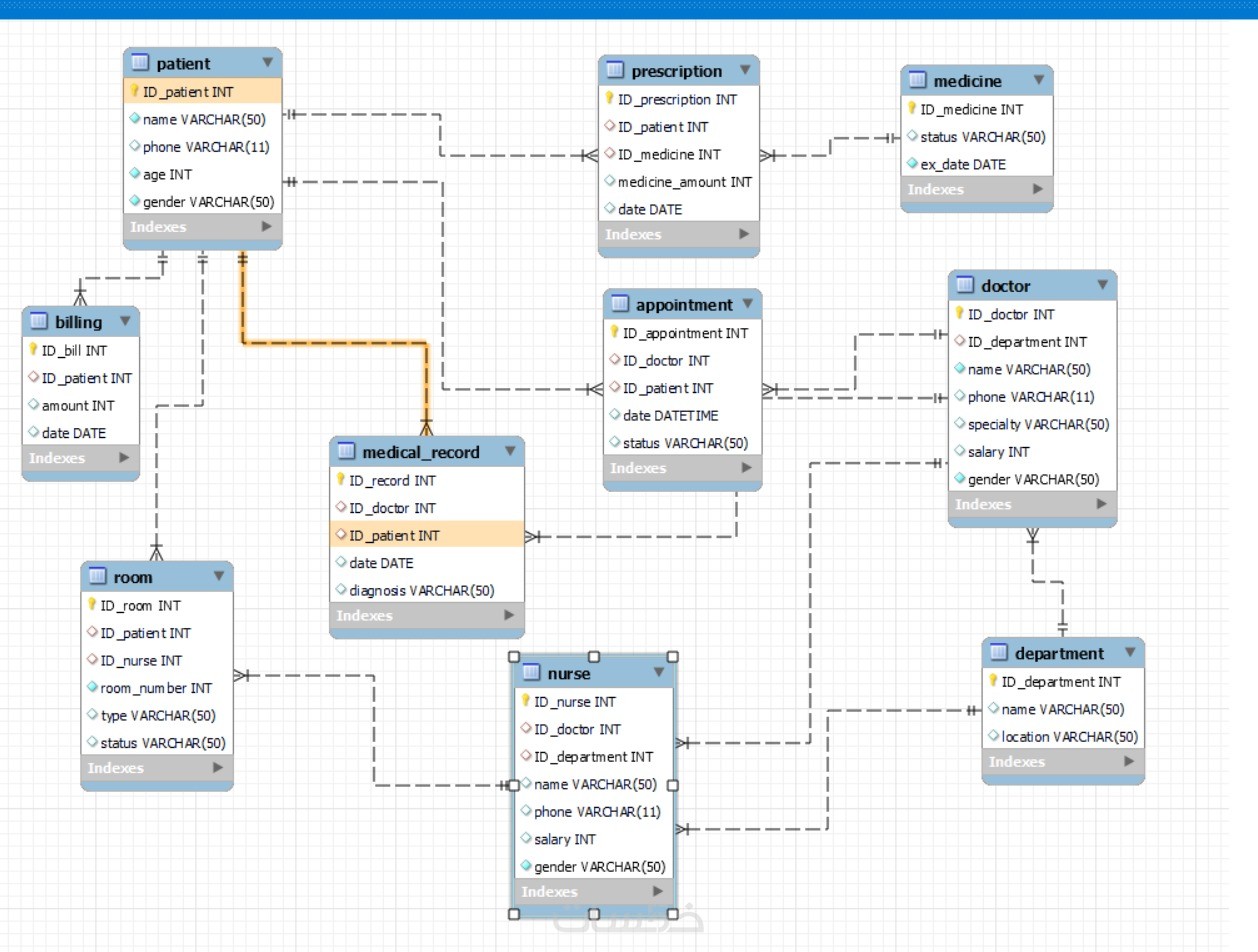The image size is (1258, 952).
Task: Click the patient table icon
Action: pyautogui.click(x=140, y=63)
